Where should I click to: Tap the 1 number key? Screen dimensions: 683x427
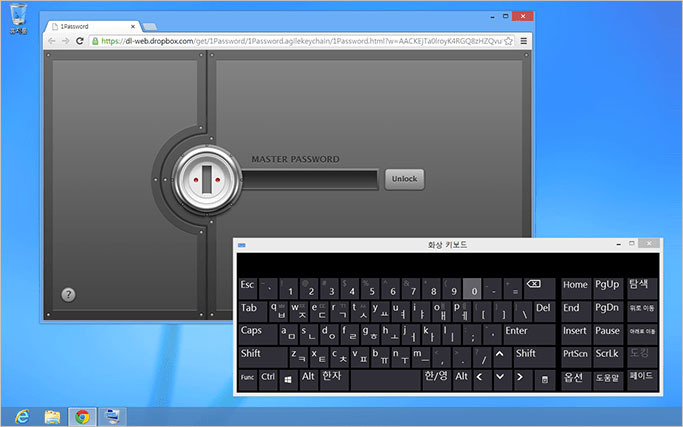(x=288, y=289)
